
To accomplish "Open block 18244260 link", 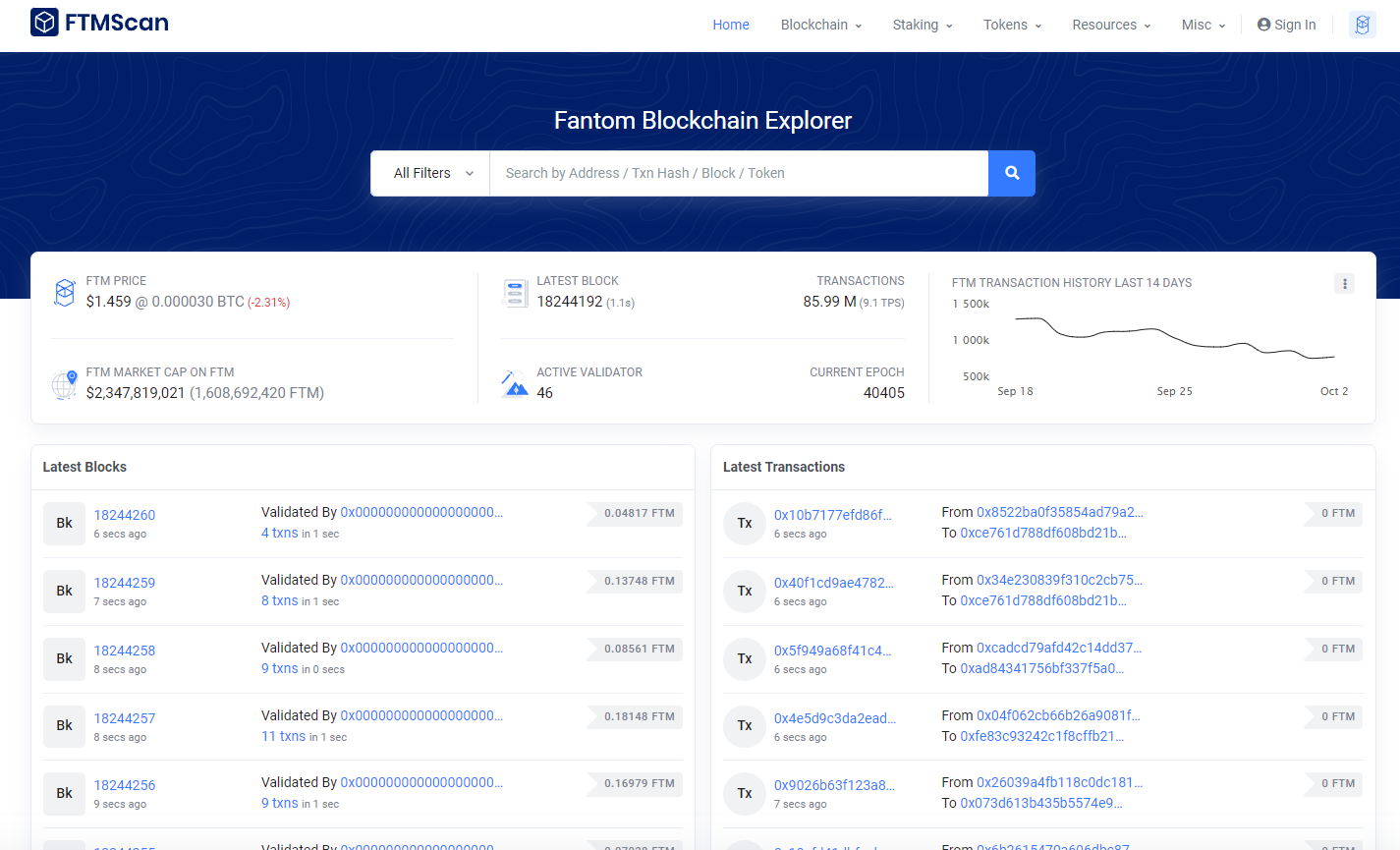I will tap(125, 515).
